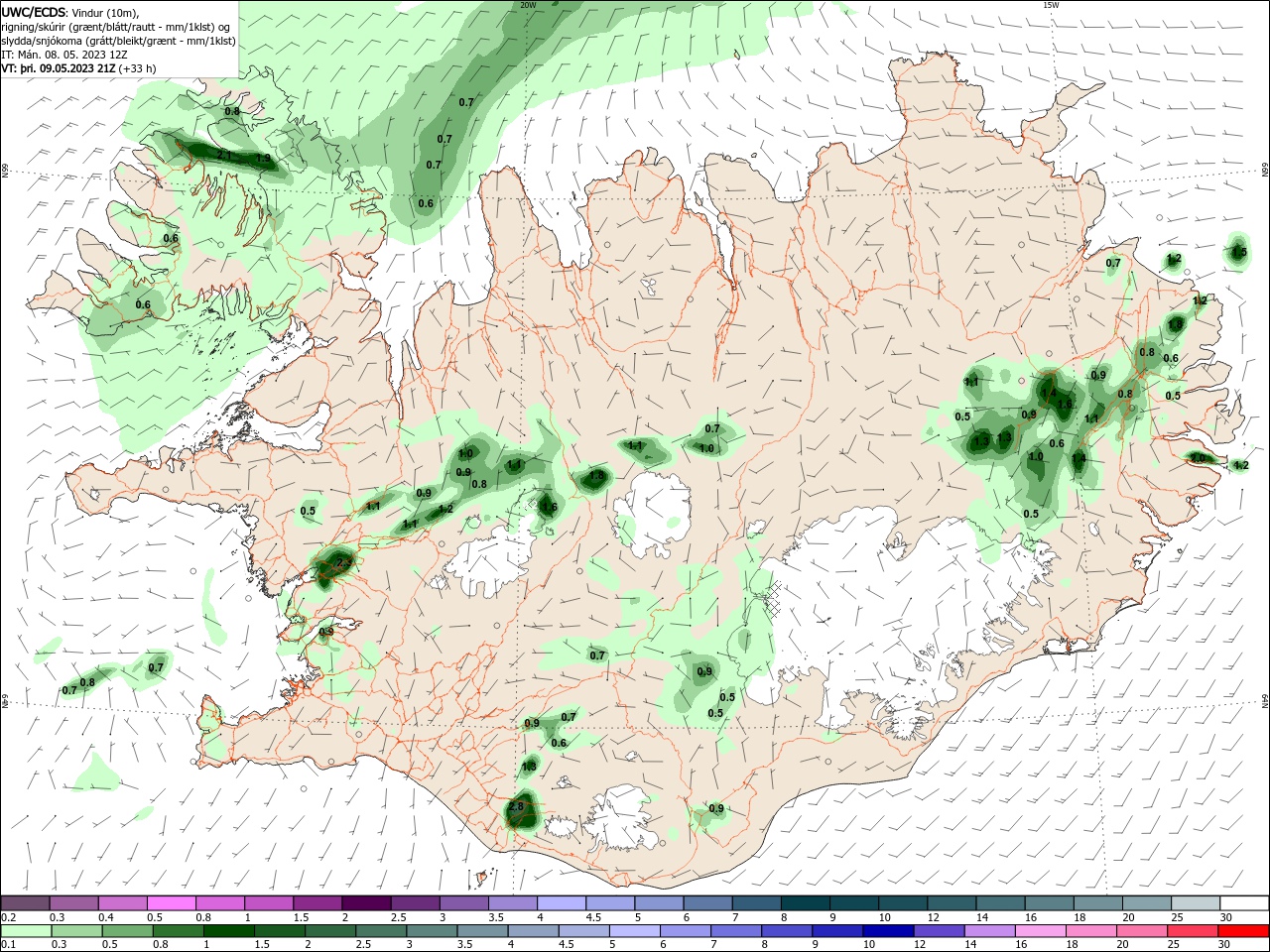Image resolution: width=1270 pixels, height=952 pixels.
Task: Select the 'VT: þri. 09.05.2023 21Z (+33 h)' line
Action: click(x=78, y=68)
